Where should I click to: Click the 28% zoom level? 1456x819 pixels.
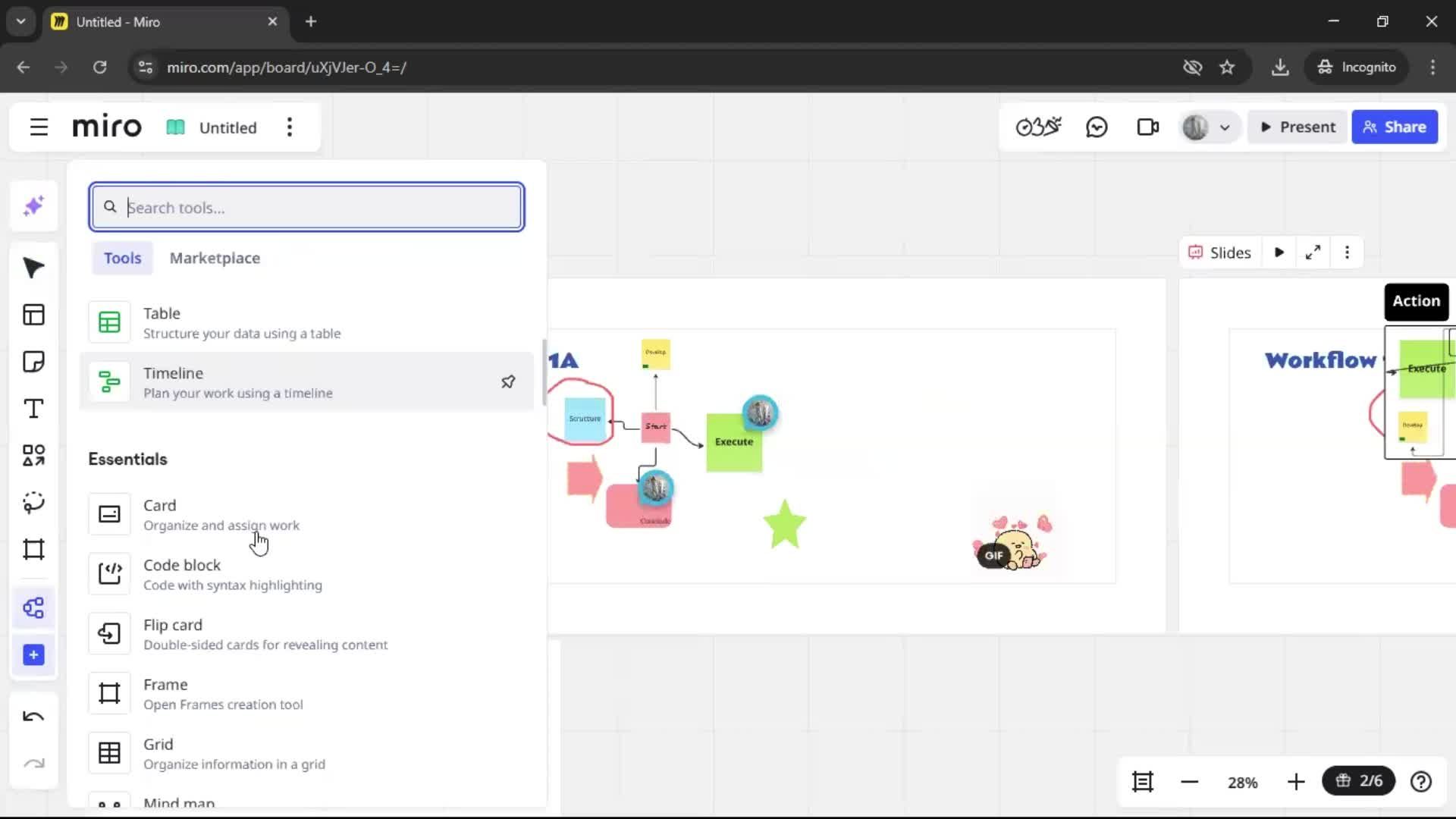[1243, 782]
